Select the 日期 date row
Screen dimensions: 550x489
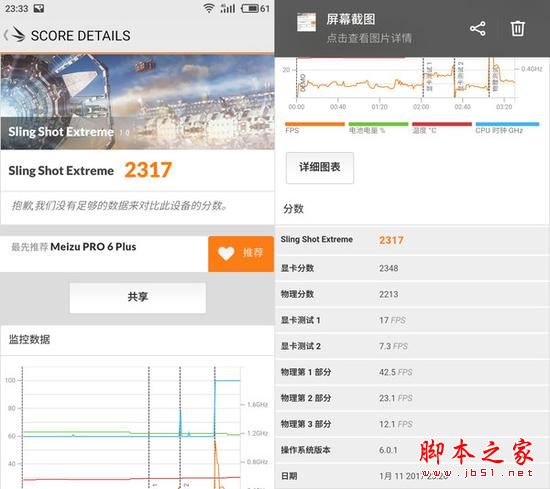(412, 476)
